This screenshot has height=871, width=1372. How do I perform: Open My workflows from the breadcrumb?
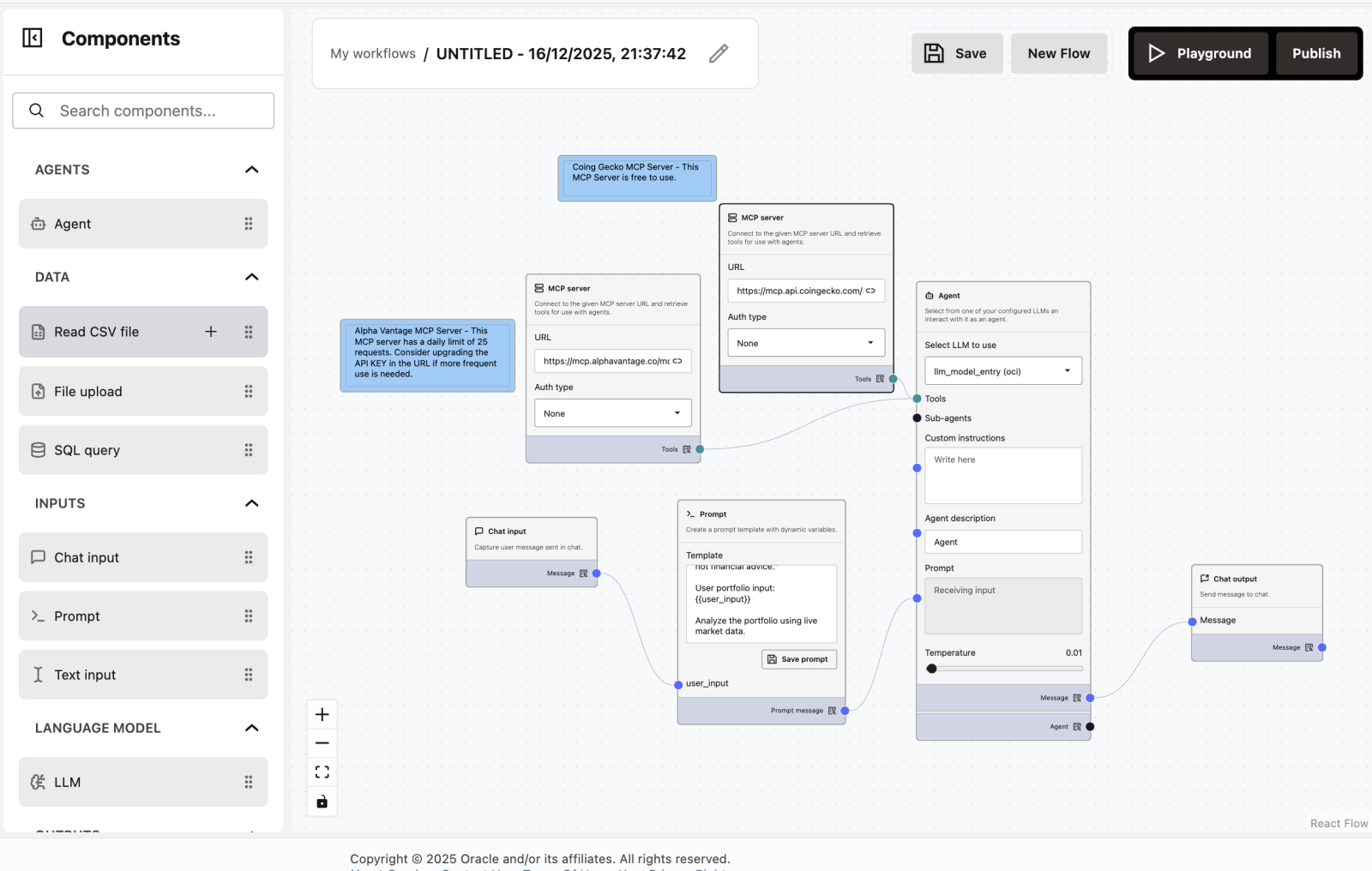coord(372,53)
